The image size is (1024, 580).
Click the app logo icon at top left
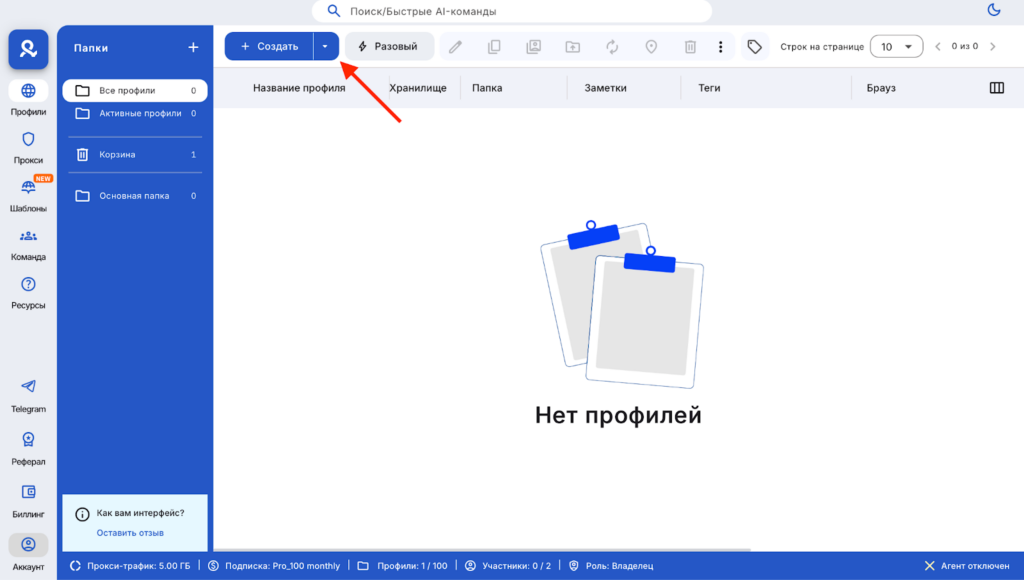pyautogui.click(x=28, y=49)
